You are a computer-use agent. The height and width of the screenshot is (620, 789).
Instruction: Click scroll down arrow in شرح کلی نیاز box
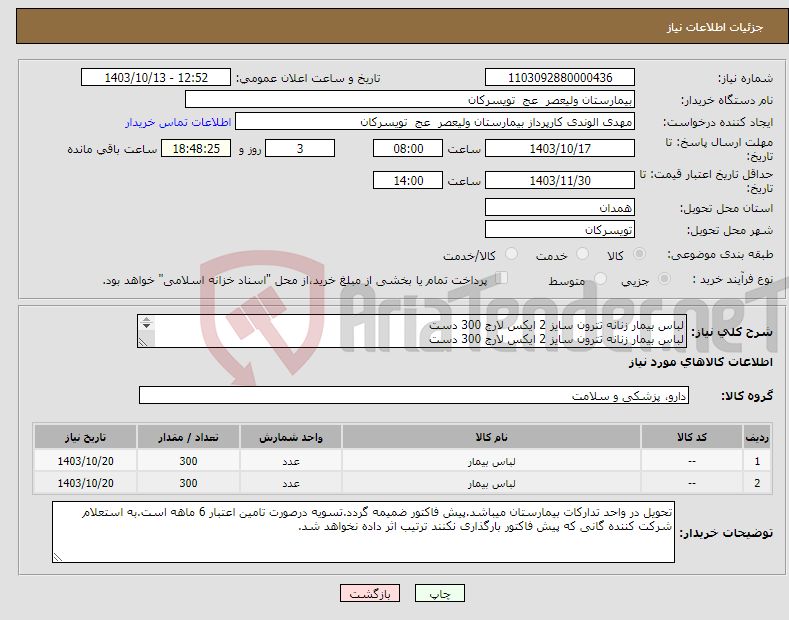tap(146, 326)
